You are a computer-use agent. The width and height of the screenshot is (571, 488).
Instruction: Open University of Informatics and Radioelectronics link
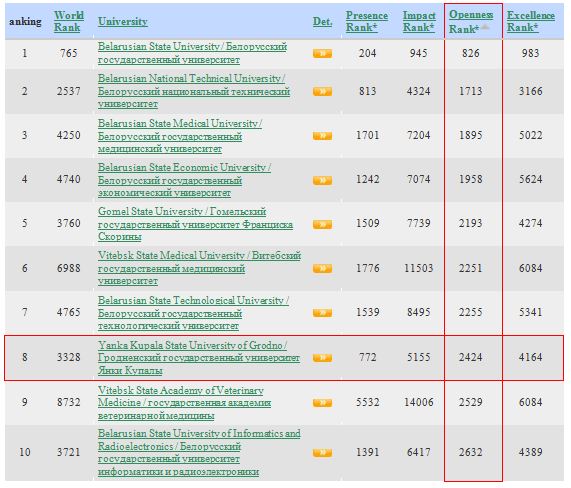tap(199, 453)
